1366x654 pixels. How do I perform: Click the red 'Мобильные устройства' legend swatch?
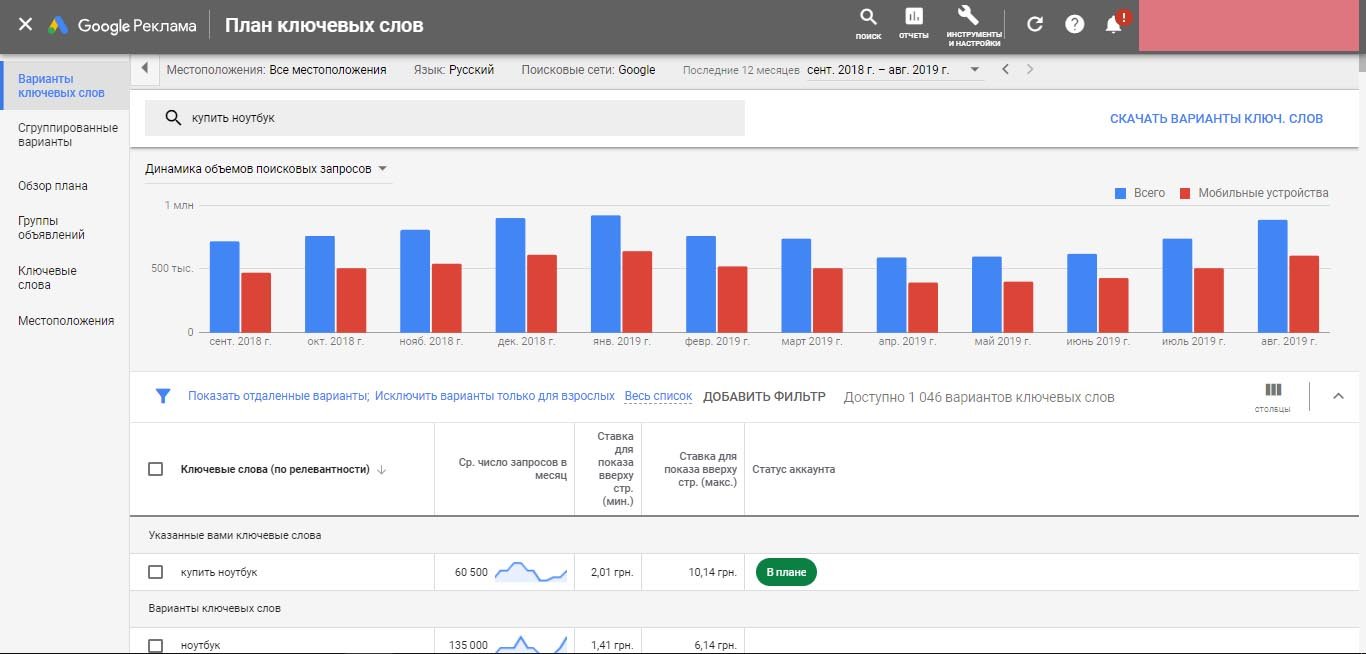[x=1186, y=193]
